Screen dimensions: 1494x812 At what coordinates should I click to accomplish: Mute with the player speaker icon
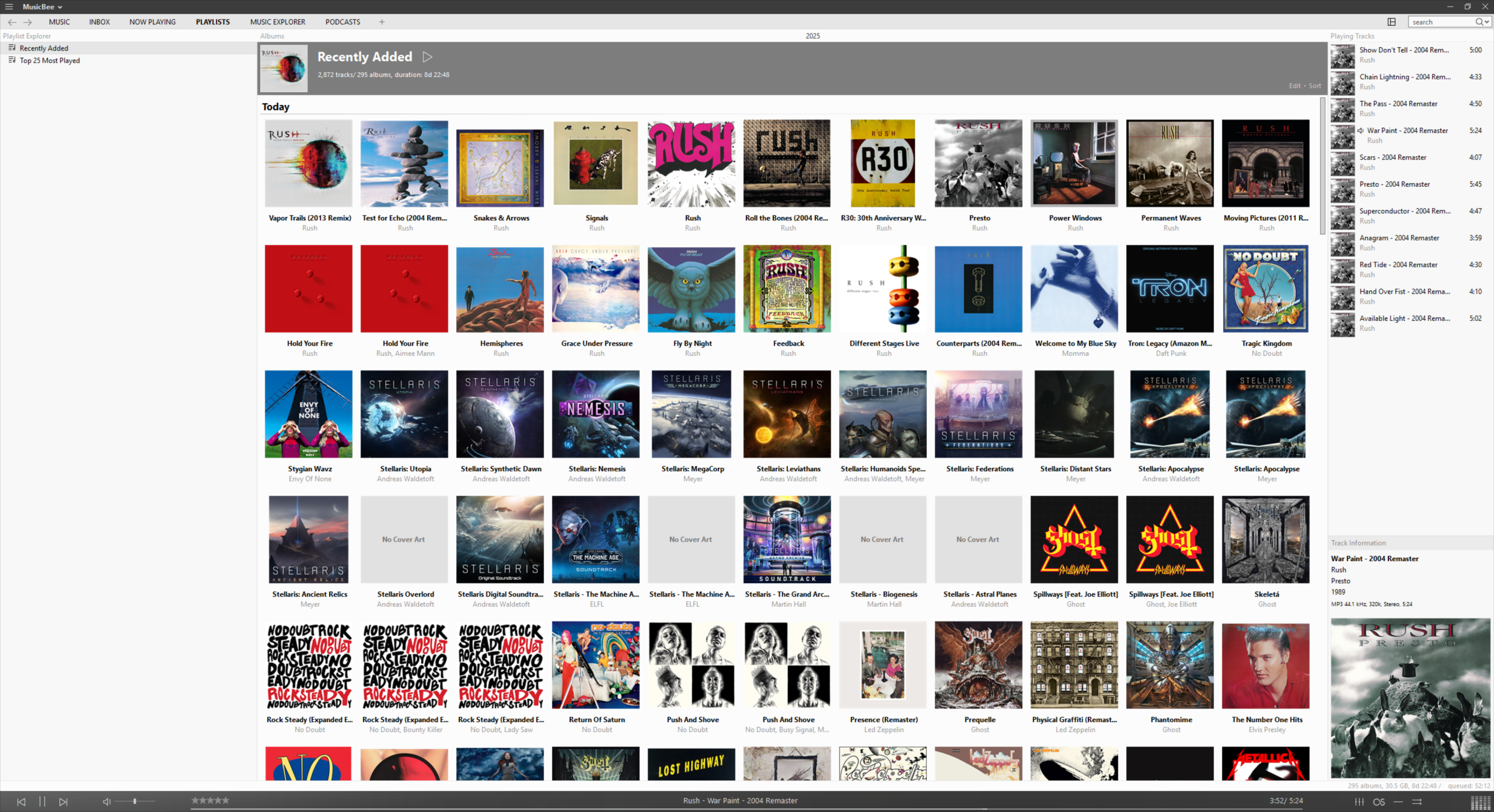(106, 802)
